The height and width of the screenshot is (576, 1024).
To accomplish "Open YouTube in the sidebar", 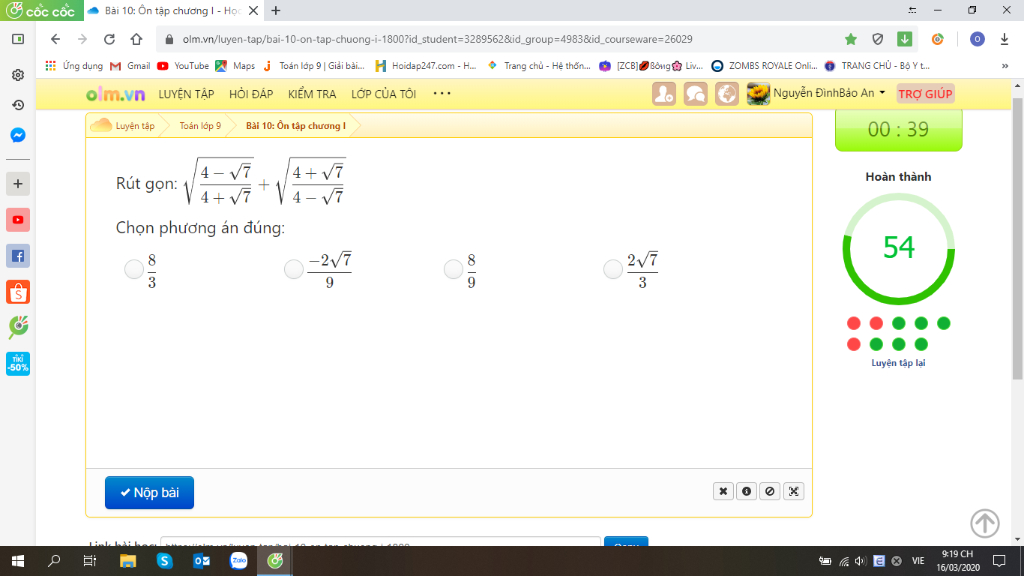I will pos(18,220).
